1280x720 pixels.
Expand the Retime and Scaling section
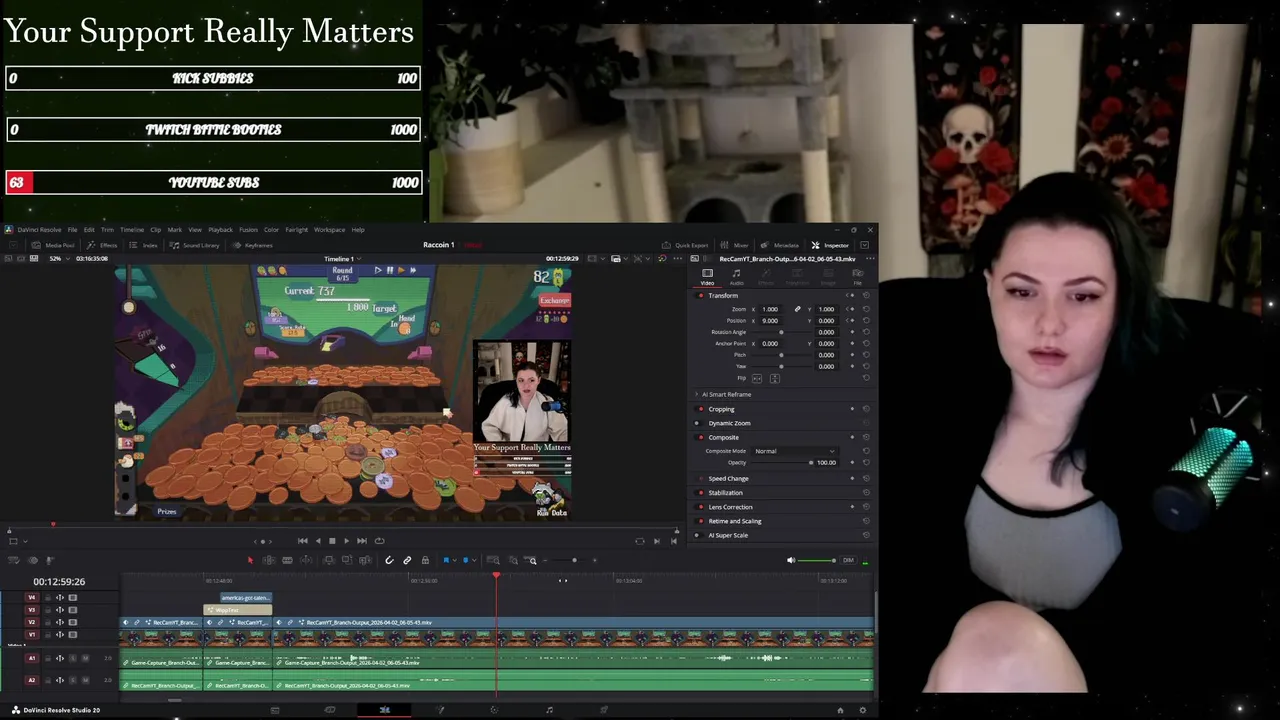[735, 521]
